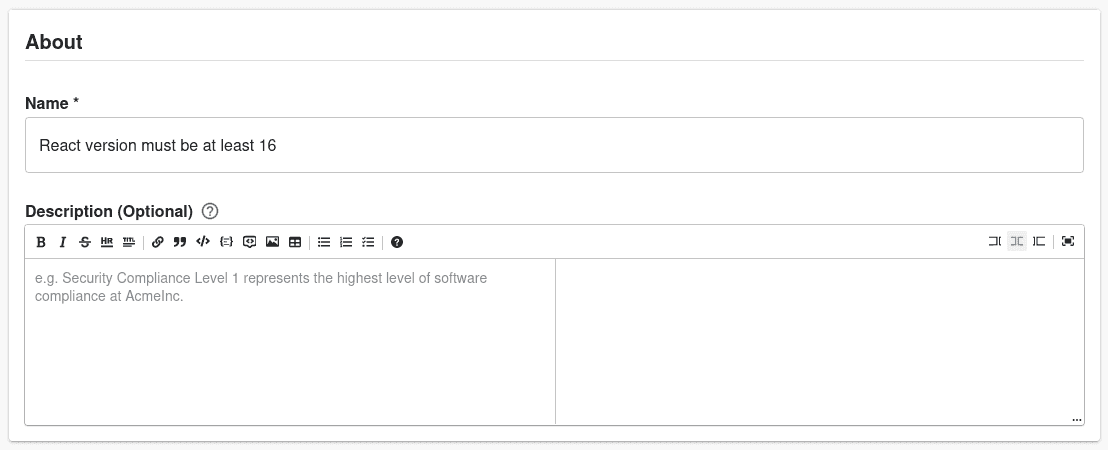1108x450 pixels.
Task: Add a checked task list
Action: [x=368, y=242]
